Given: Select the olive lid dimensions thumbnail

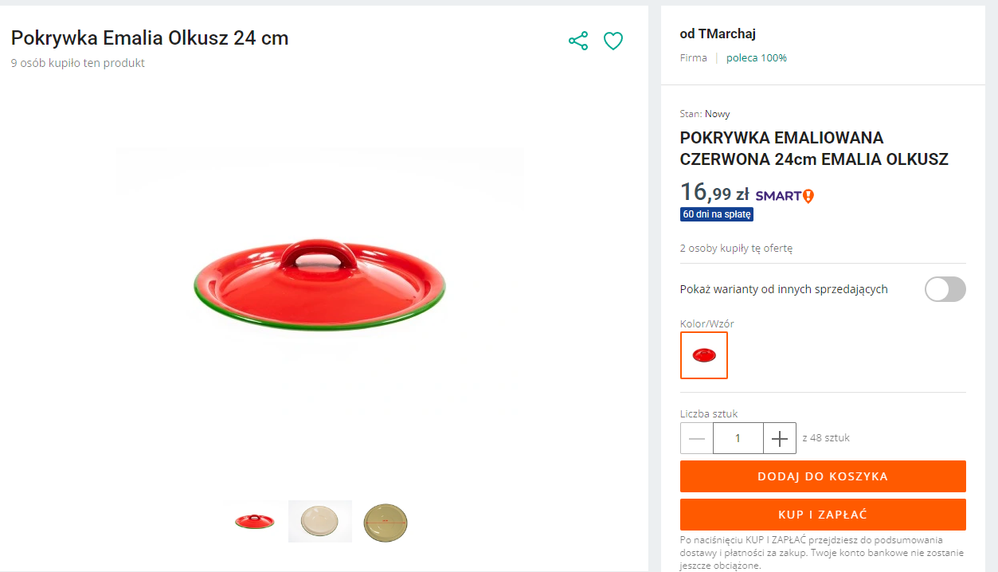Looking at the screenshot, I should (x=385, y=522).
